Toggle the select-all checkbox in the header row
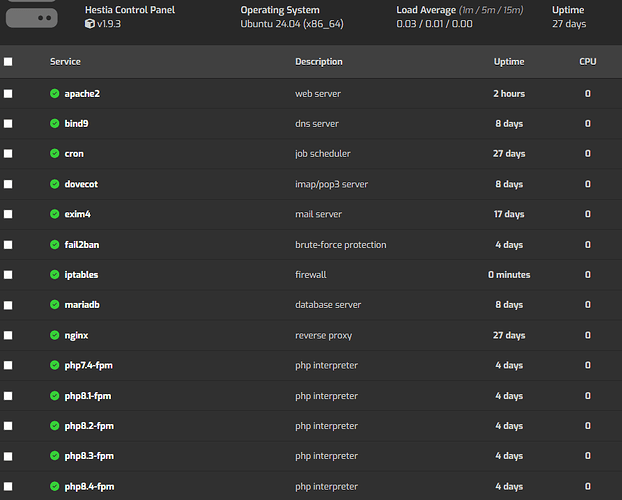Image resolution: width=622 pixels, height=500 pixels. [x=8, y=62]
